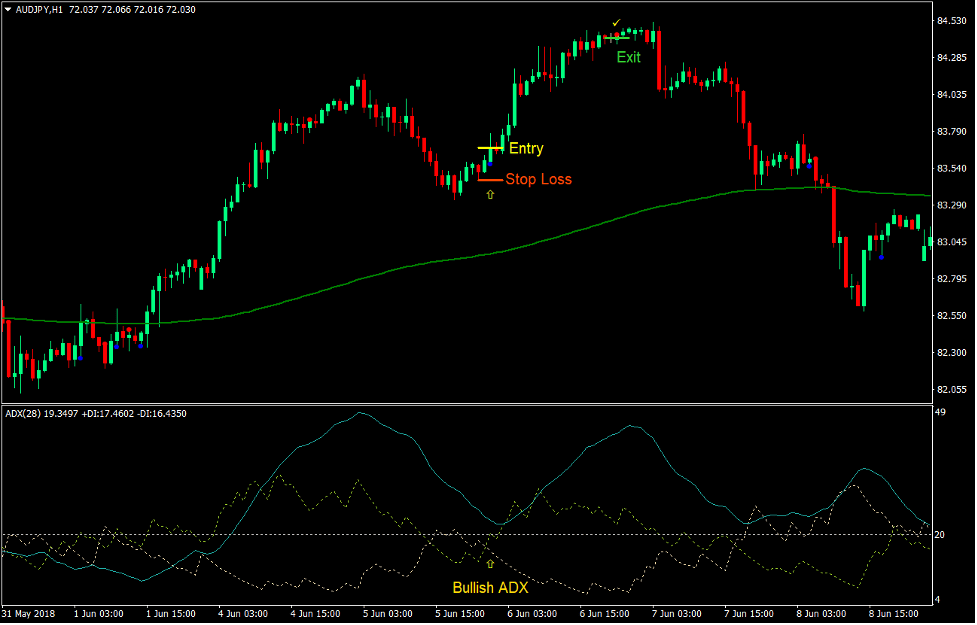Select the green Exit line marker
977x625 pixels.
(616, 38)
